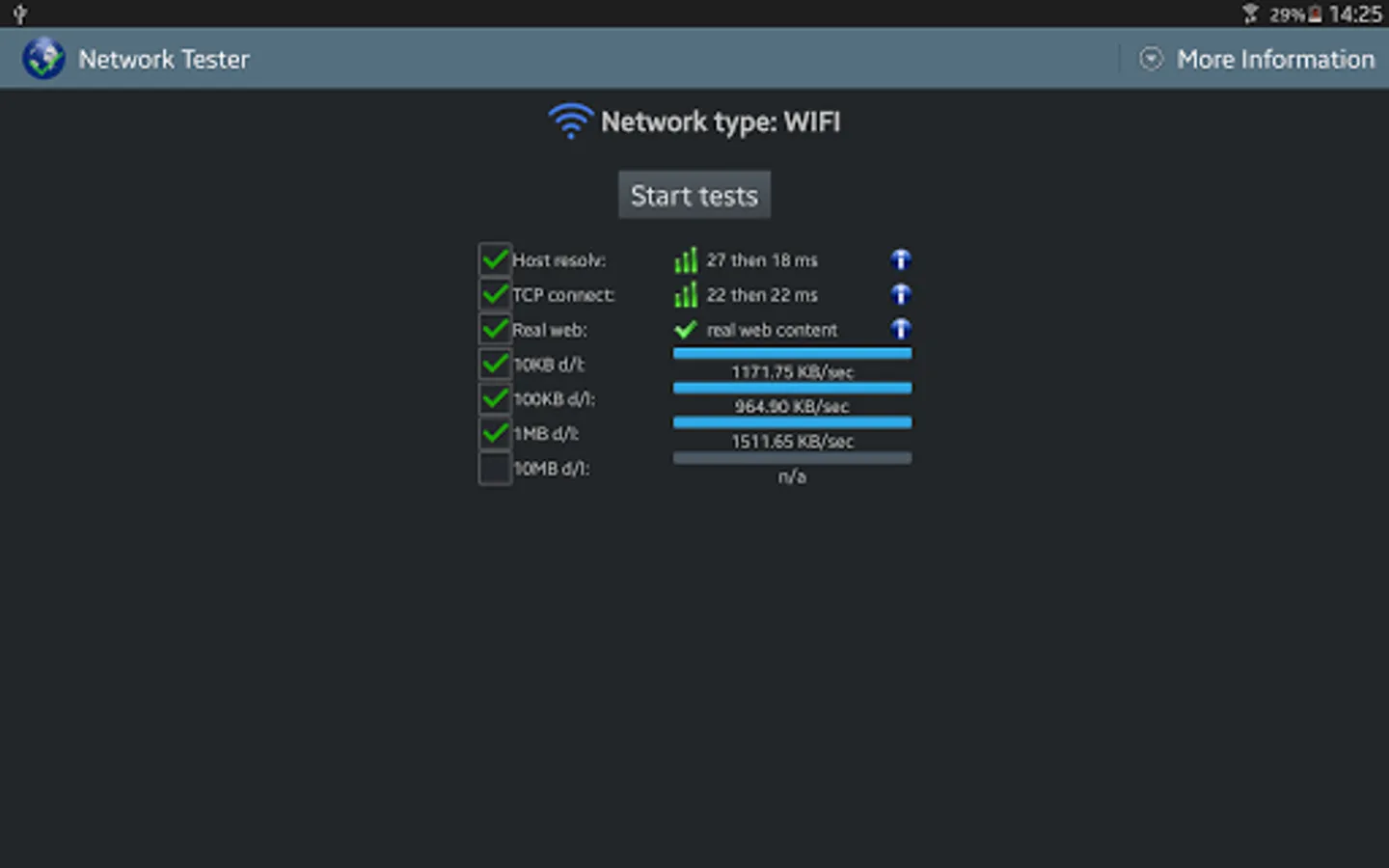Click the 10KB d/l progress bar
Image resolution: width=1389 pixels, height=868 pixels.
tap(792, 354)
